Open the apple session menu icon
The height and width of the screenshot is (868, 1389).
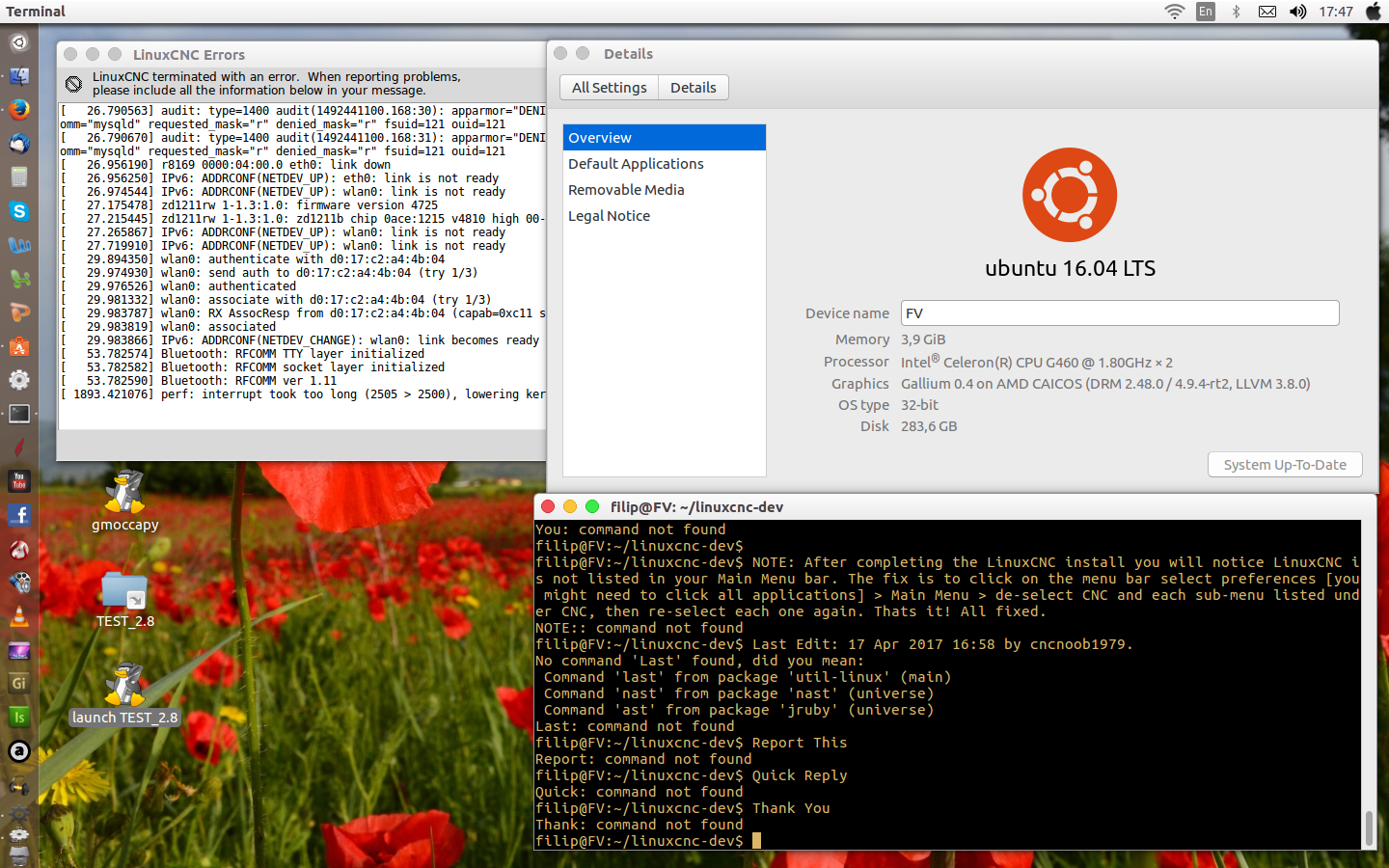point(1374,12)
